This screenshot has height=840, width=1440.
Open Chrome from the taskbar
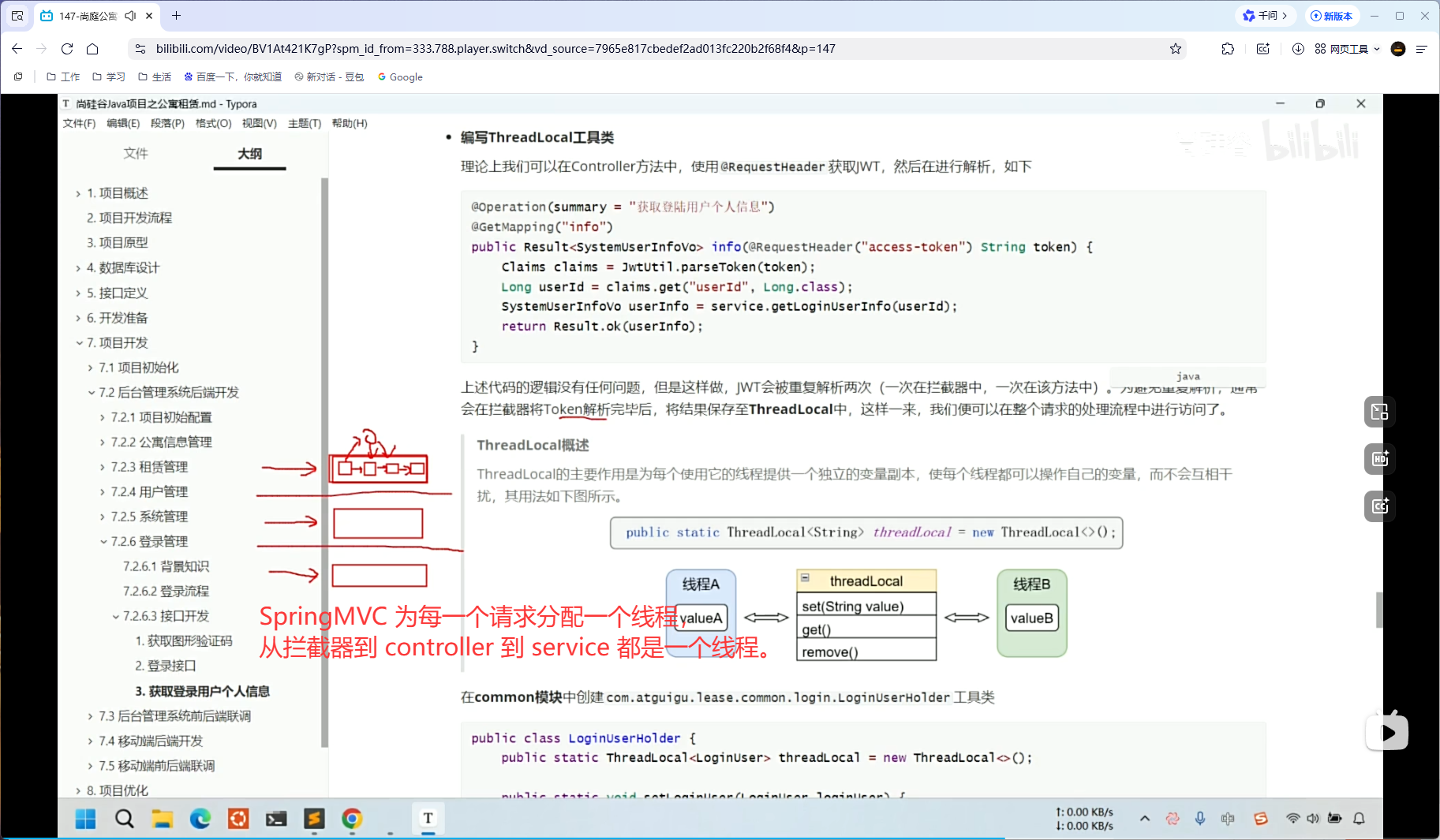tap(352, 819)
